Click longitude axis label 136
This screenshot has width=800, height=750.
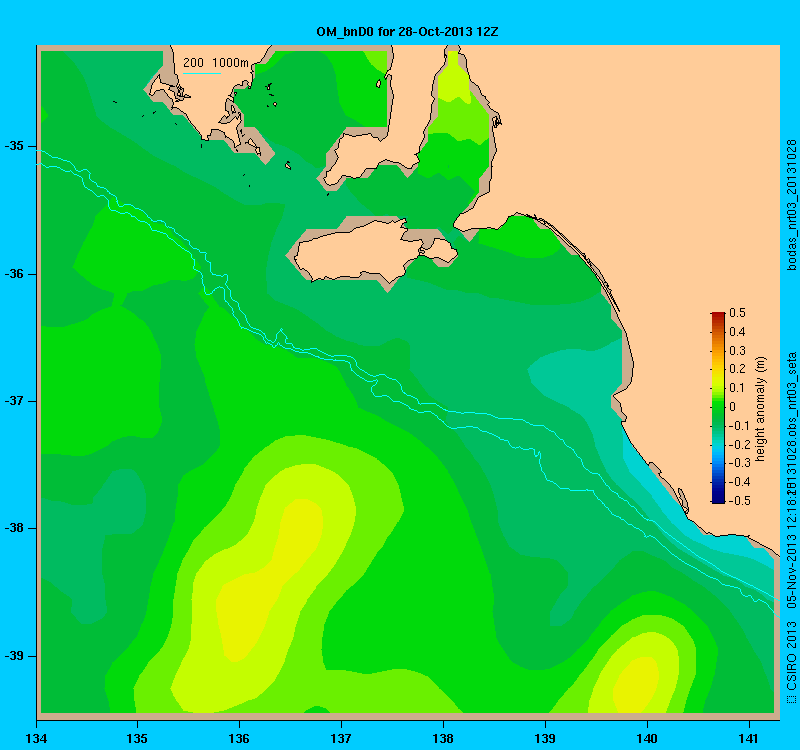(239, 738)
